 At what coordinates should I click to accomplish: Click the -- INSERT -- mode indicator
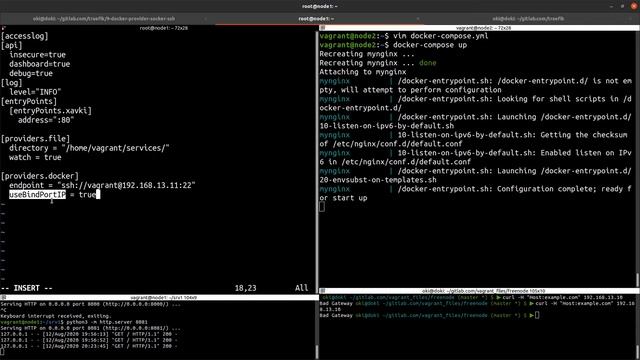27,288
